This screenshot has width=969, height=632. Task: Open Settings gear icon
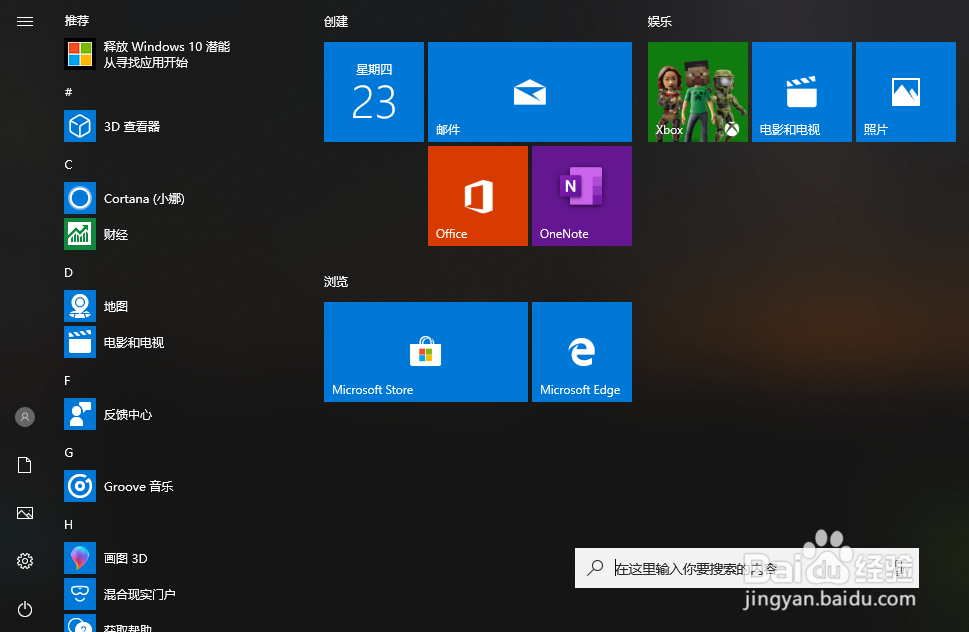pos(25,561)
